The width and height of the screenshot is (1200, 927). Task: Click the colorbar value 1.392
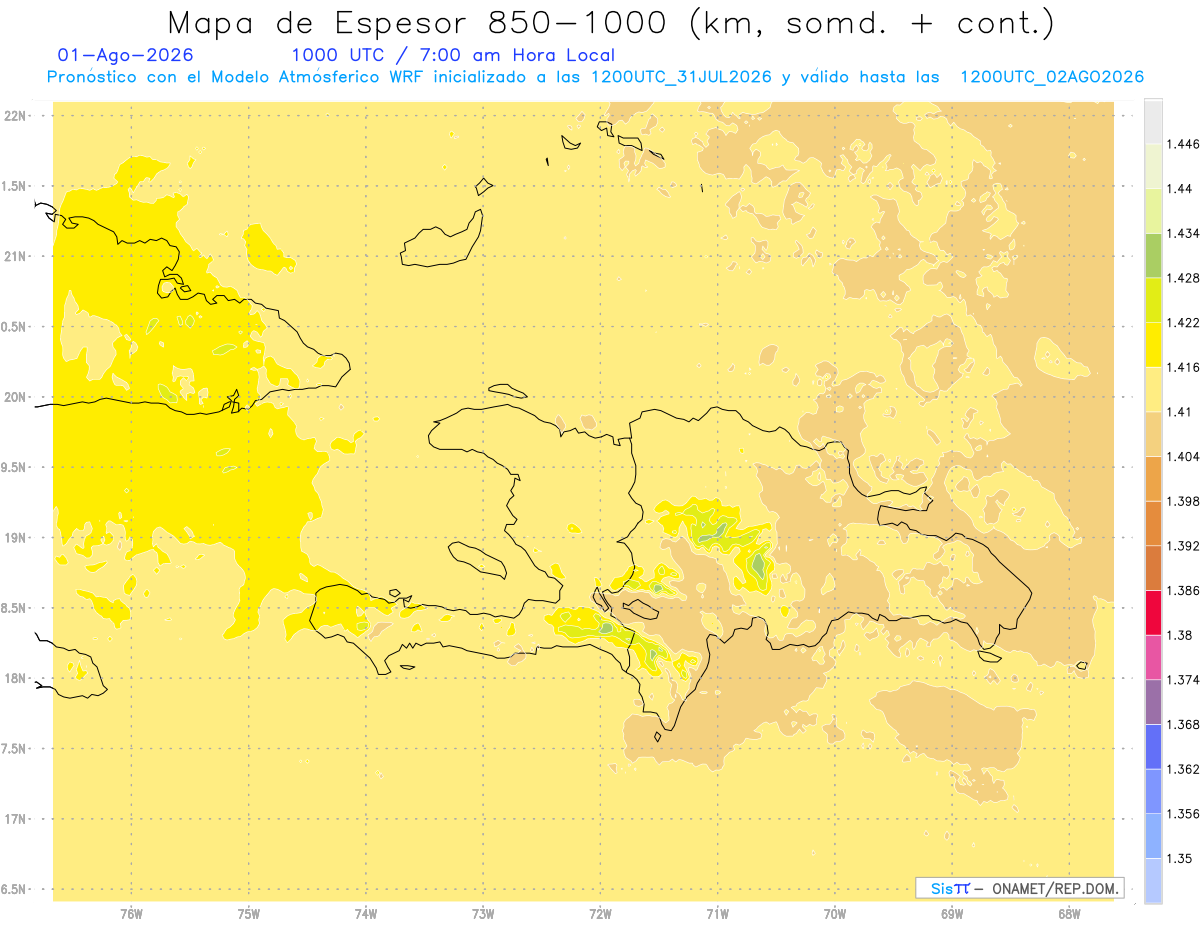(x=1185, y=546)
